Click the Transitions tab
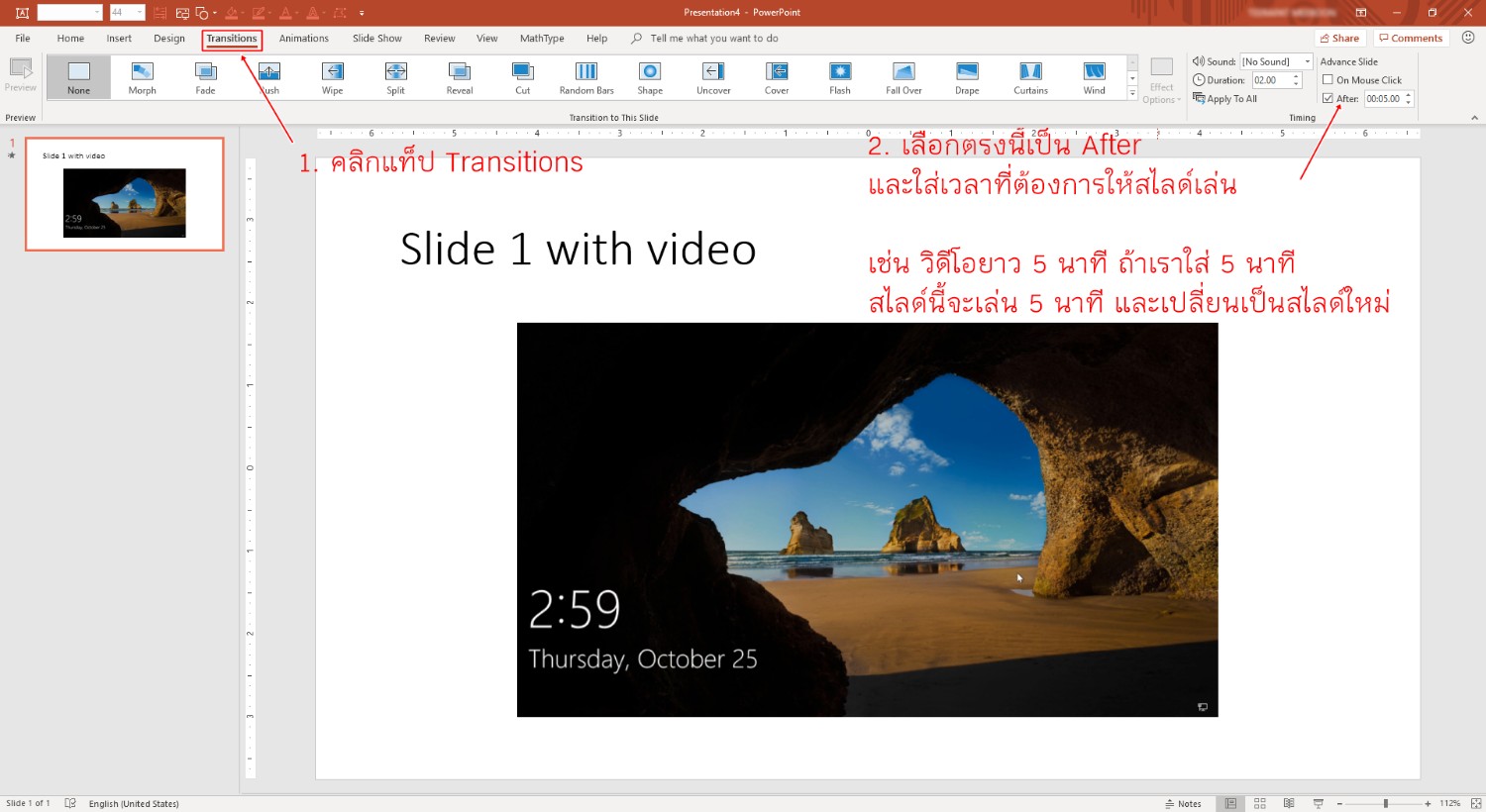Image resolution: width=1486 pixels, height=812 pixels. (232, 39)
